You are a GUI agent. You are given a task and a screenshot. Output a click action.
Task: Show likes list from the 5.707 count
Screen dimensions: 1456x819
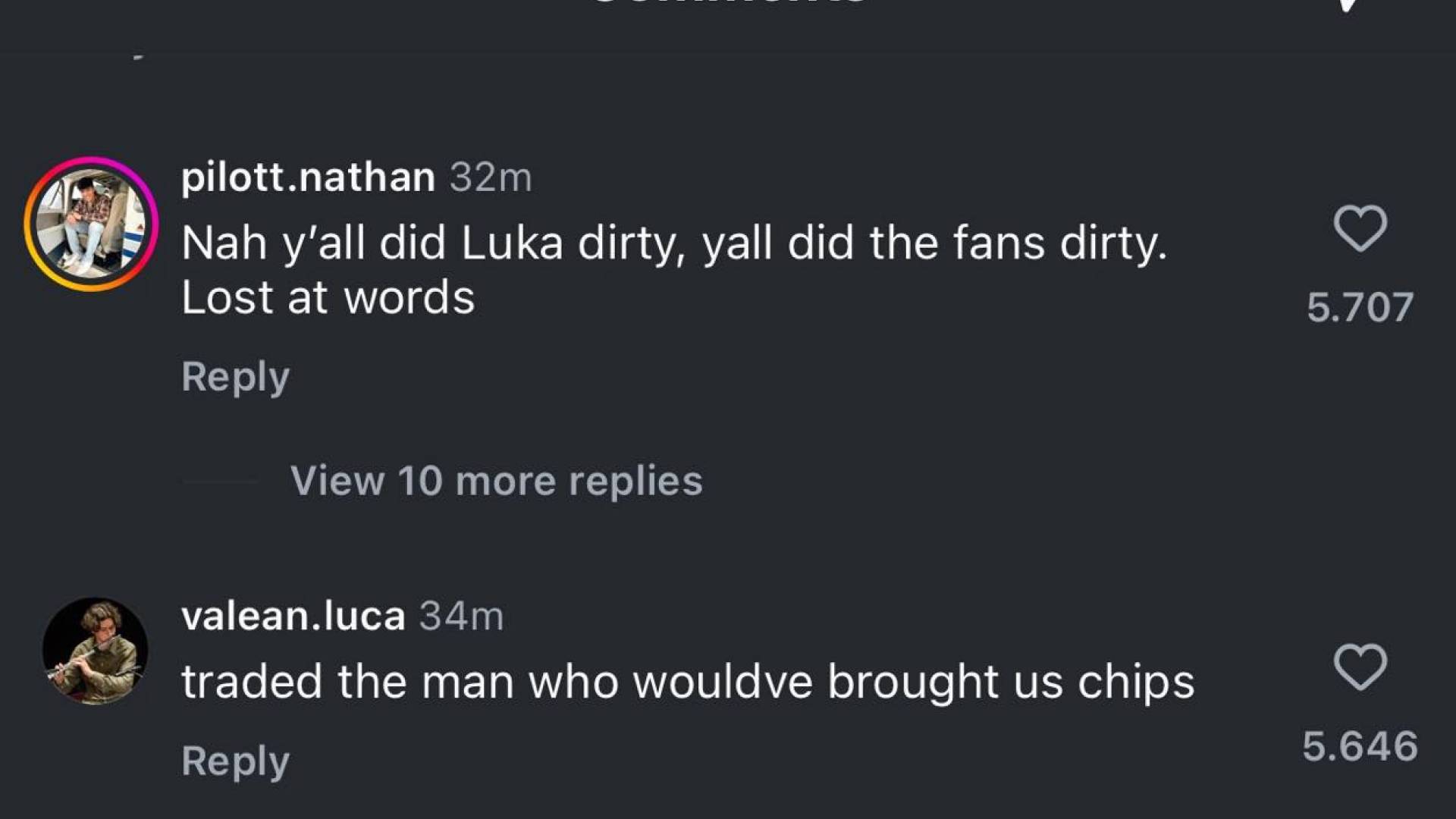[1360, 308]
